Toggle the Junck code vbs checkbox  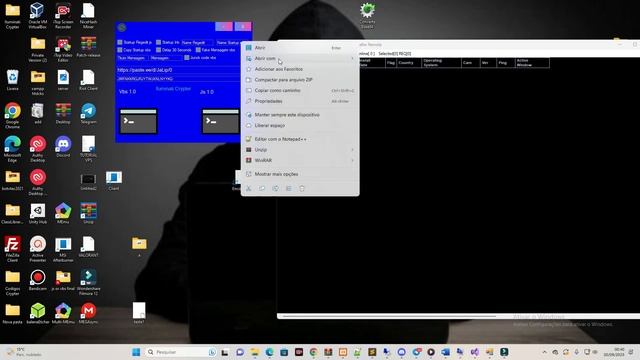coord(187,58)
